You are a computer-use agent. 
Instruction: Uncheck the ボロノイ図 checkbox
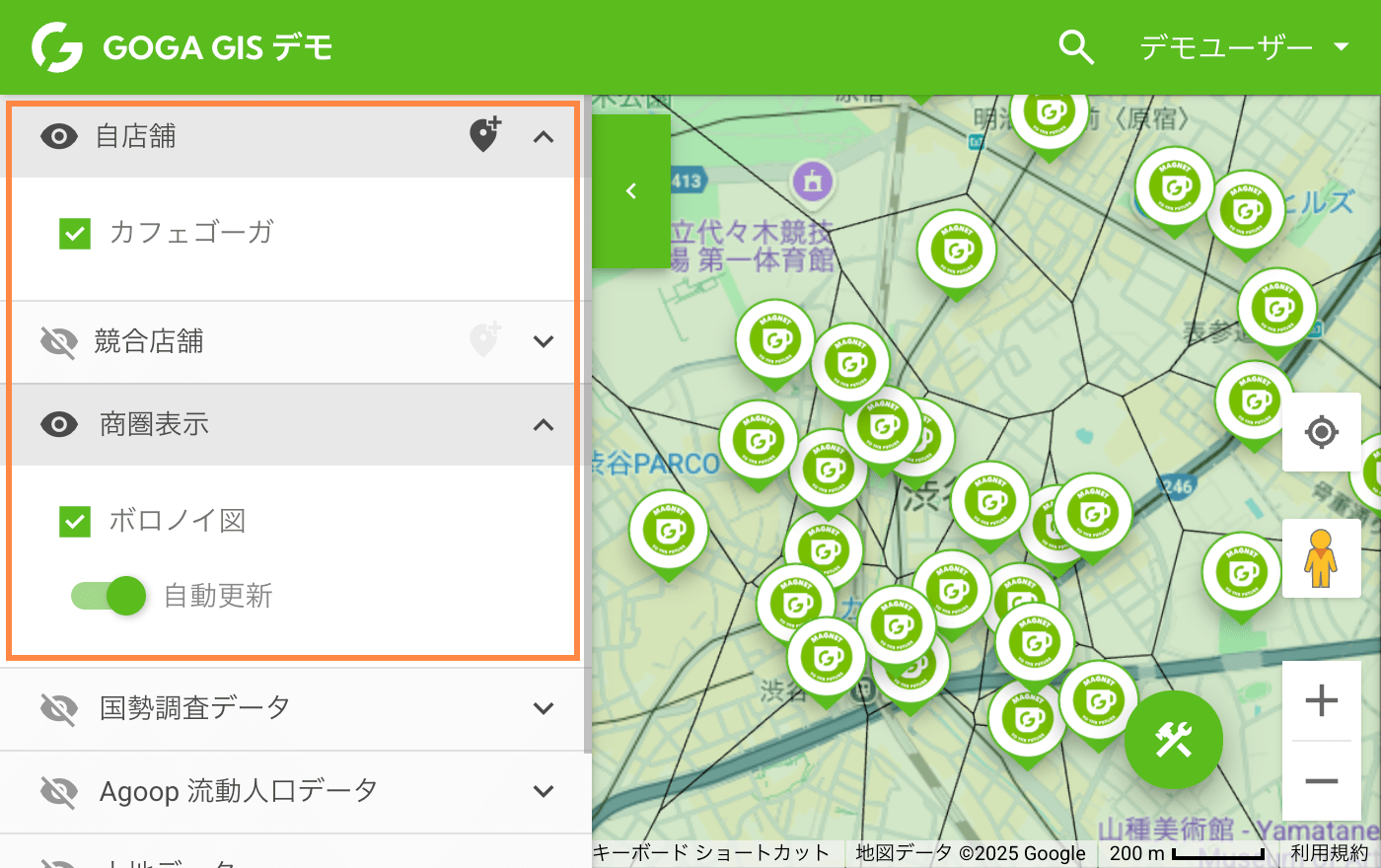click(75, 521)
